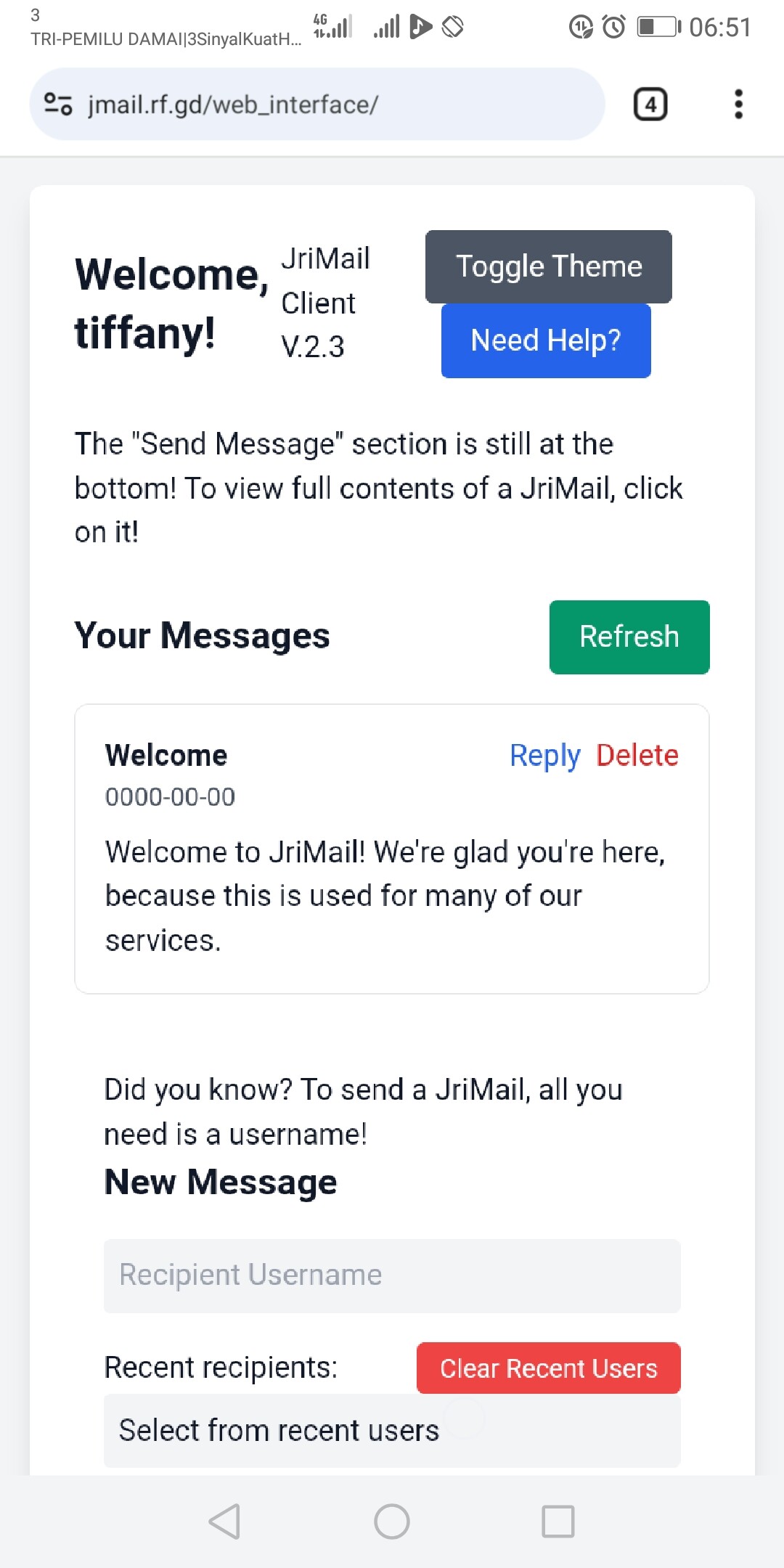
Task: Toggle Theme between light and dark
Action: [x=548, y=266]
